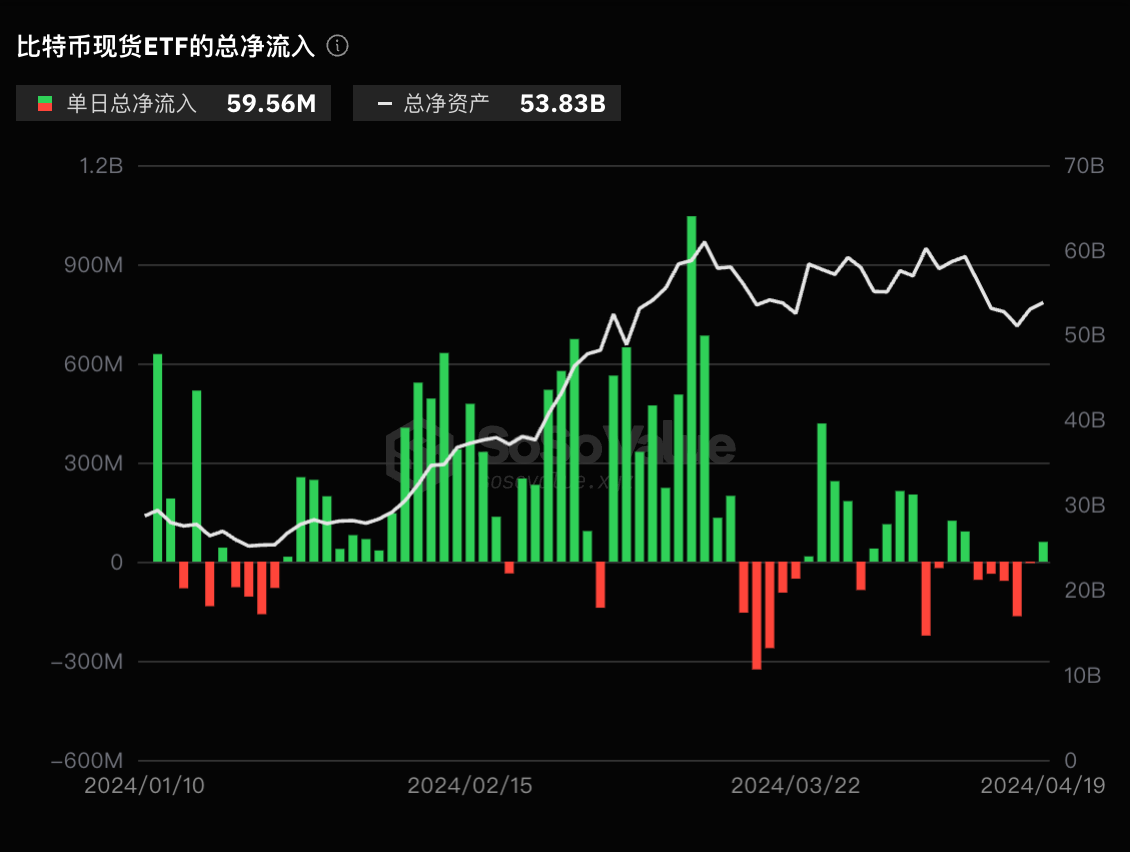The height and width of the screenshot is (852, 1130).
Task: Click the 2024/04/19 end date label
Action: click(1043, 786)
